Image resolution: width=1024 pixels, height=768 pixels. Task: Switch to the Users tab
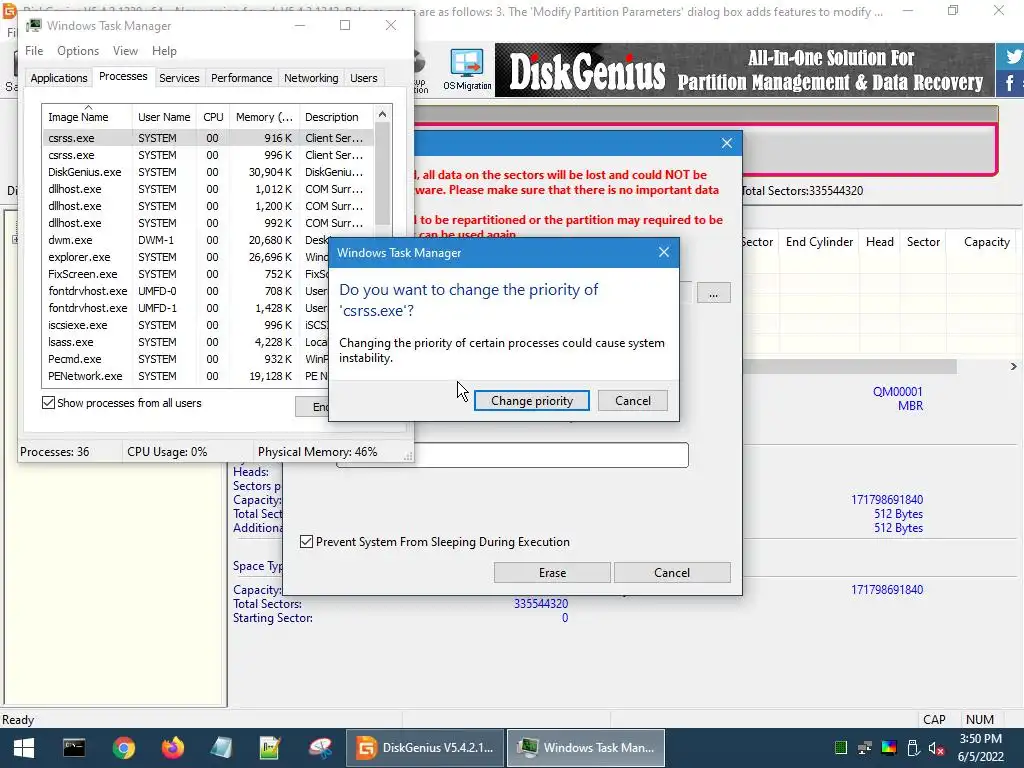(x=363, y=78)
